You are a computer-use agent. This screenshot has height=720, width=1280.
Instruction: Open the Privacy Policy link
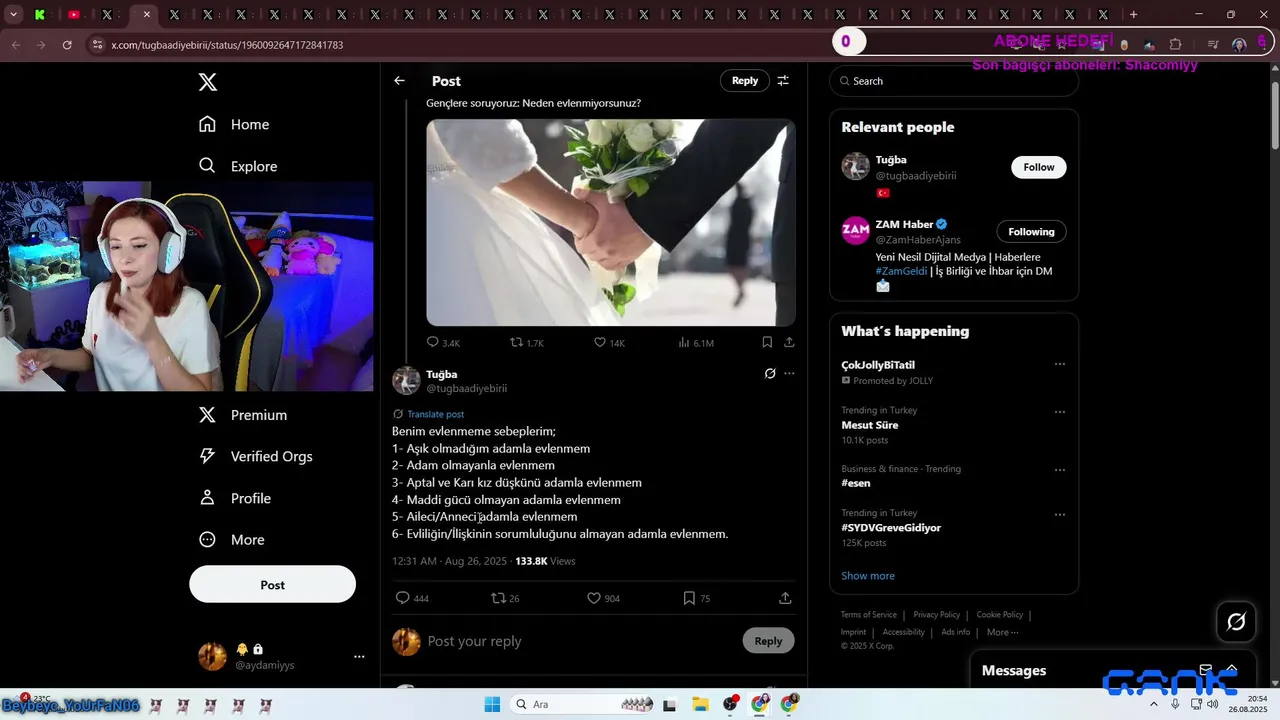point(936,615)
